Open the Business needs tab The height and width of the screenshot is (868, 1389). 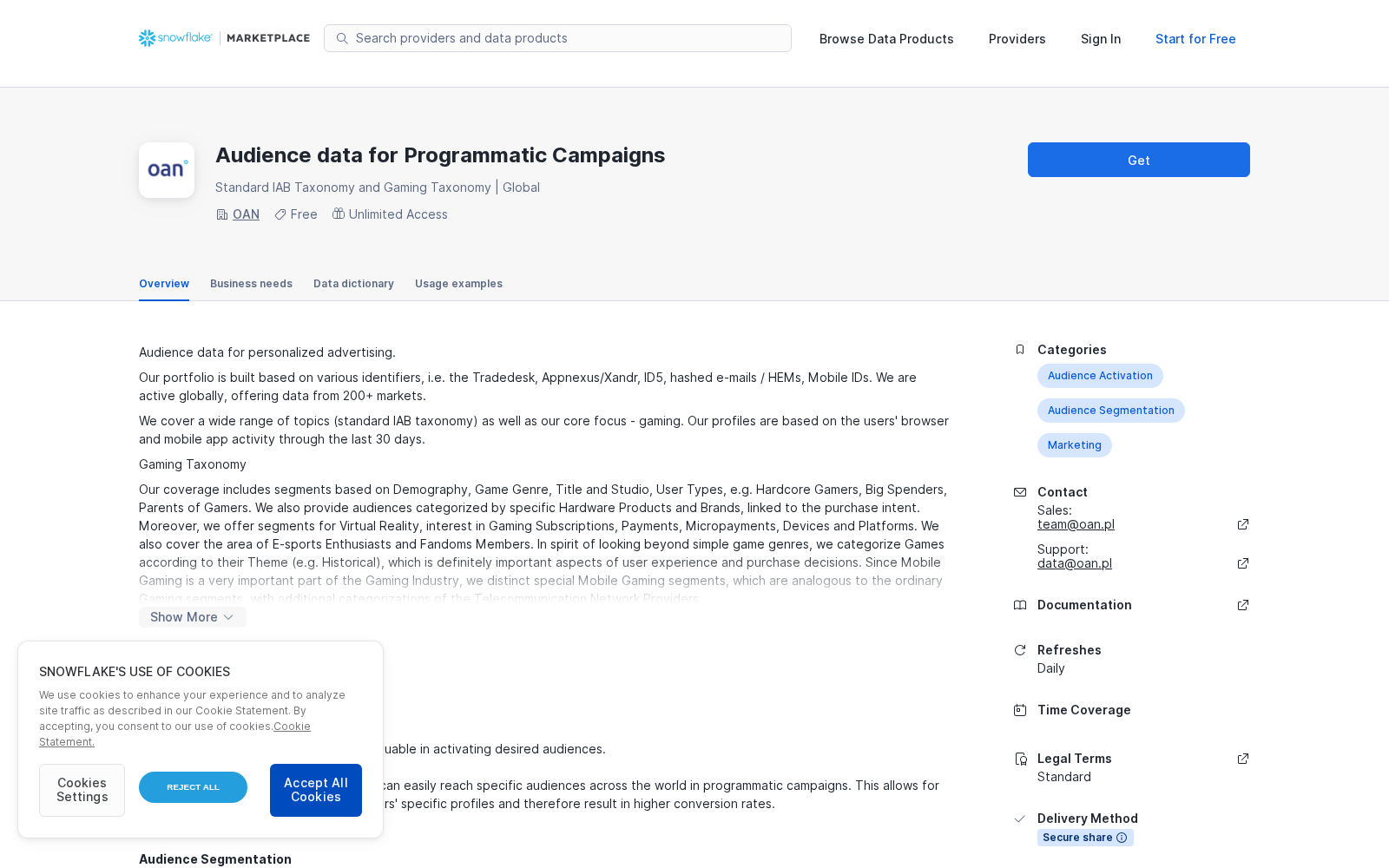tap(251, 284)
